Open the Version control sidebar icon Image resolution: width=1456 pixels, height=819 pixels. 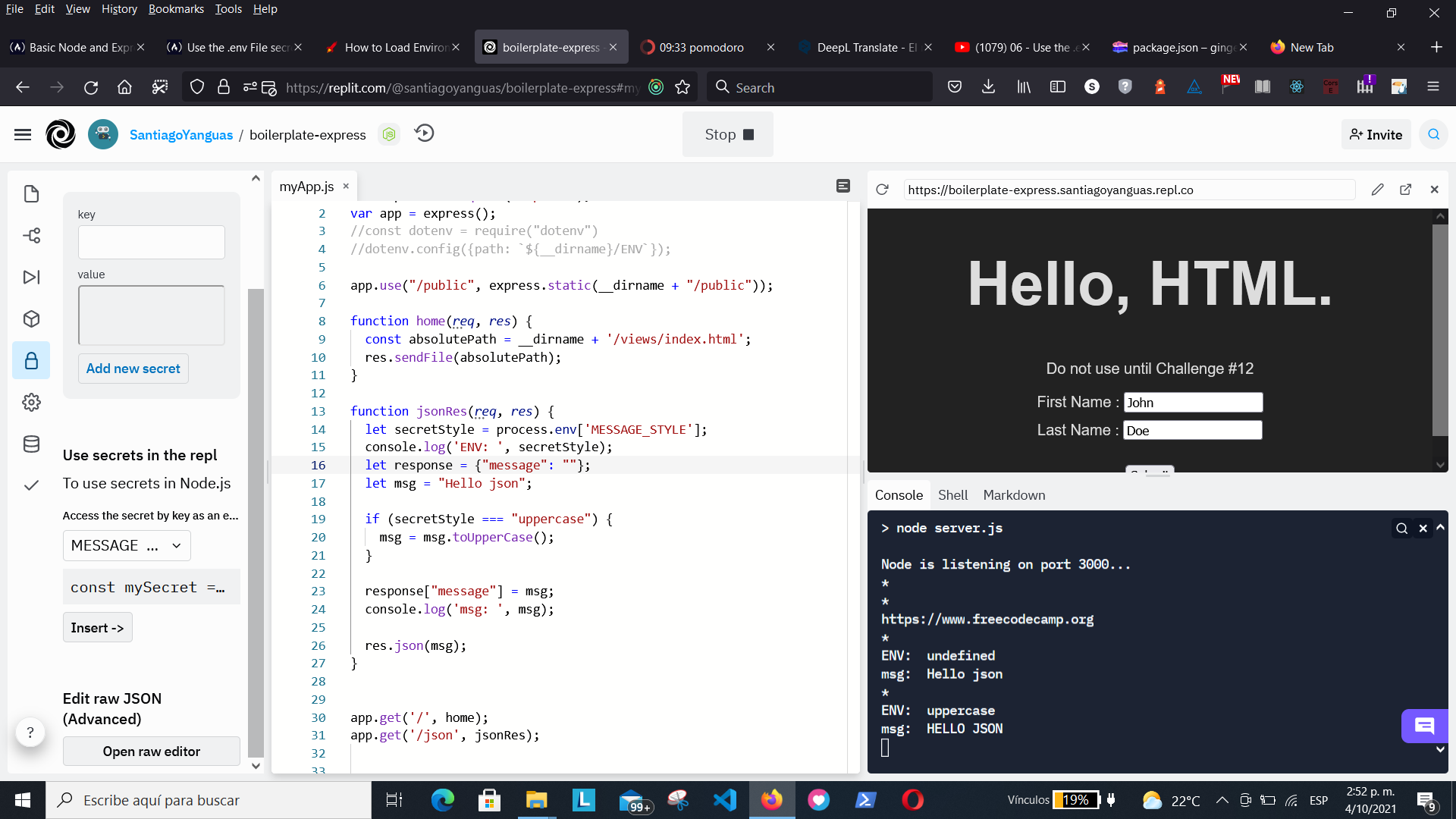click(x=31, y=236)
